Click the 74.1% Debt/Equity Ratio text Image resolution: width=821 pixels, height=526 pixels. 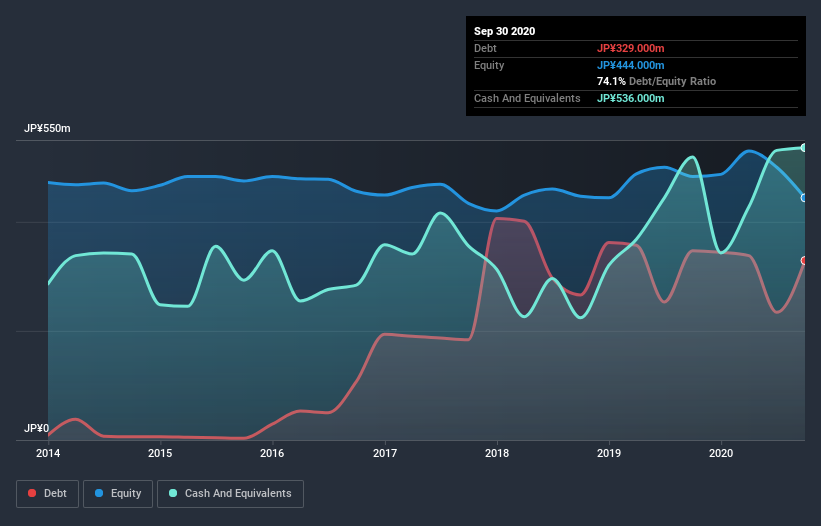click(656, 82)
